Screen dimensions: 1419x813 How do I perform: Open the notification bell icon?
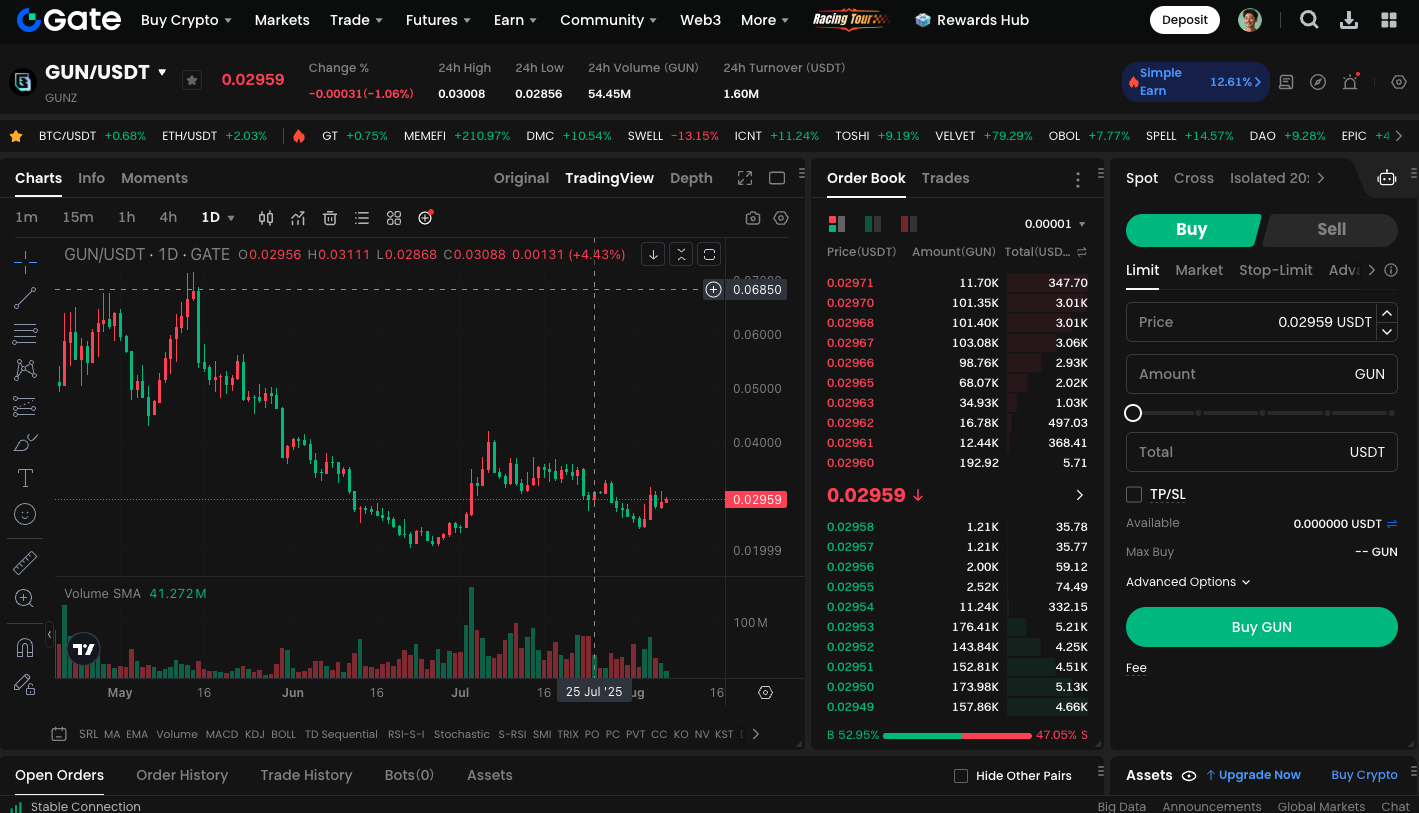(x=1350, y=82)
